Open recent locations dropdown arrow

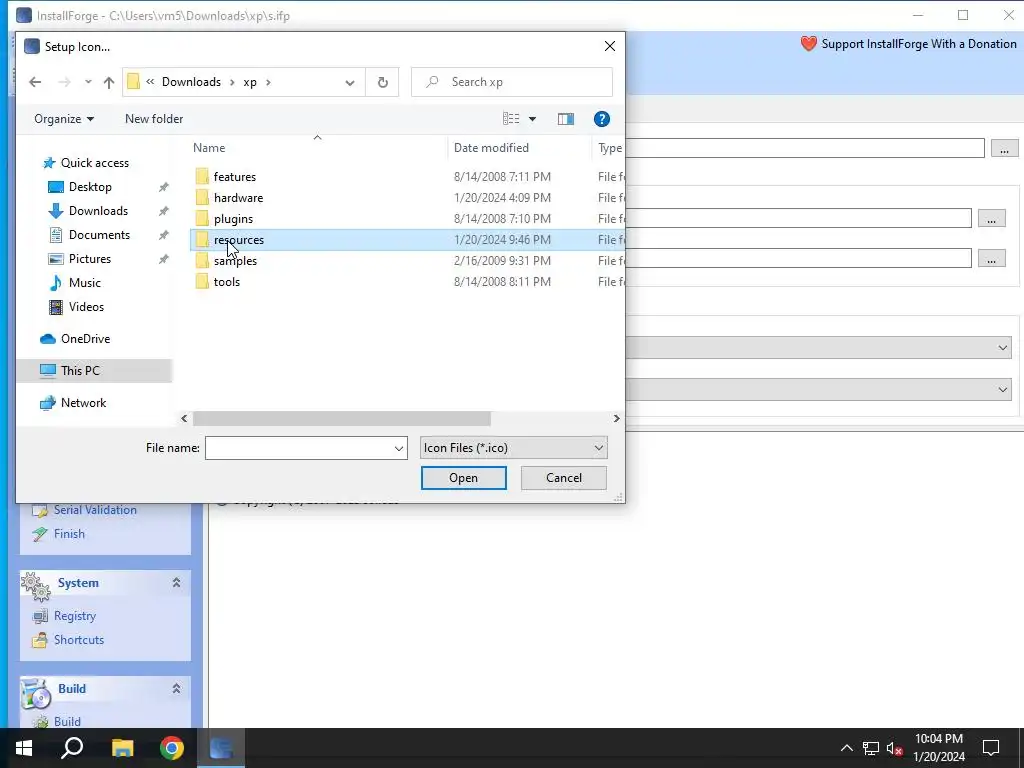coord(88,82)
